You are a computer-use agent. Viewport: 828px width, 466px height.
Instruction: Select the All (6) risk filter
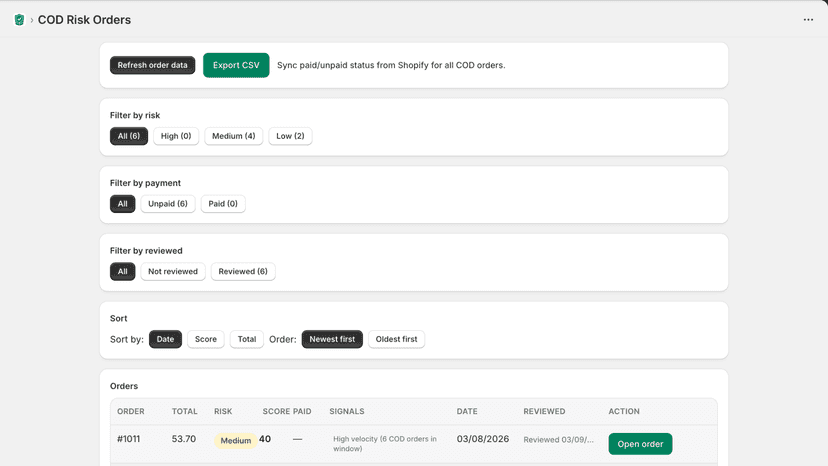pyautogui.click(x=129, y=136)
